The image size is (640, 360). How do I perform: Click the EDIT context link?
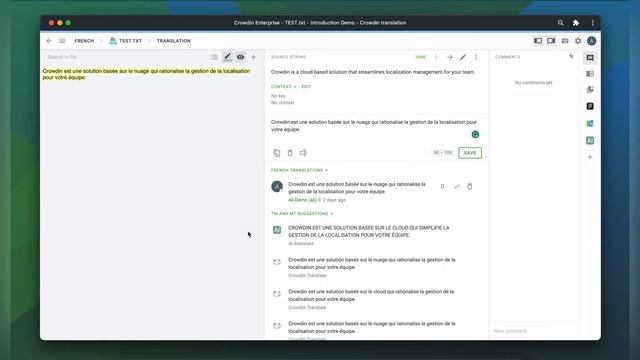(x=306, y=87)
